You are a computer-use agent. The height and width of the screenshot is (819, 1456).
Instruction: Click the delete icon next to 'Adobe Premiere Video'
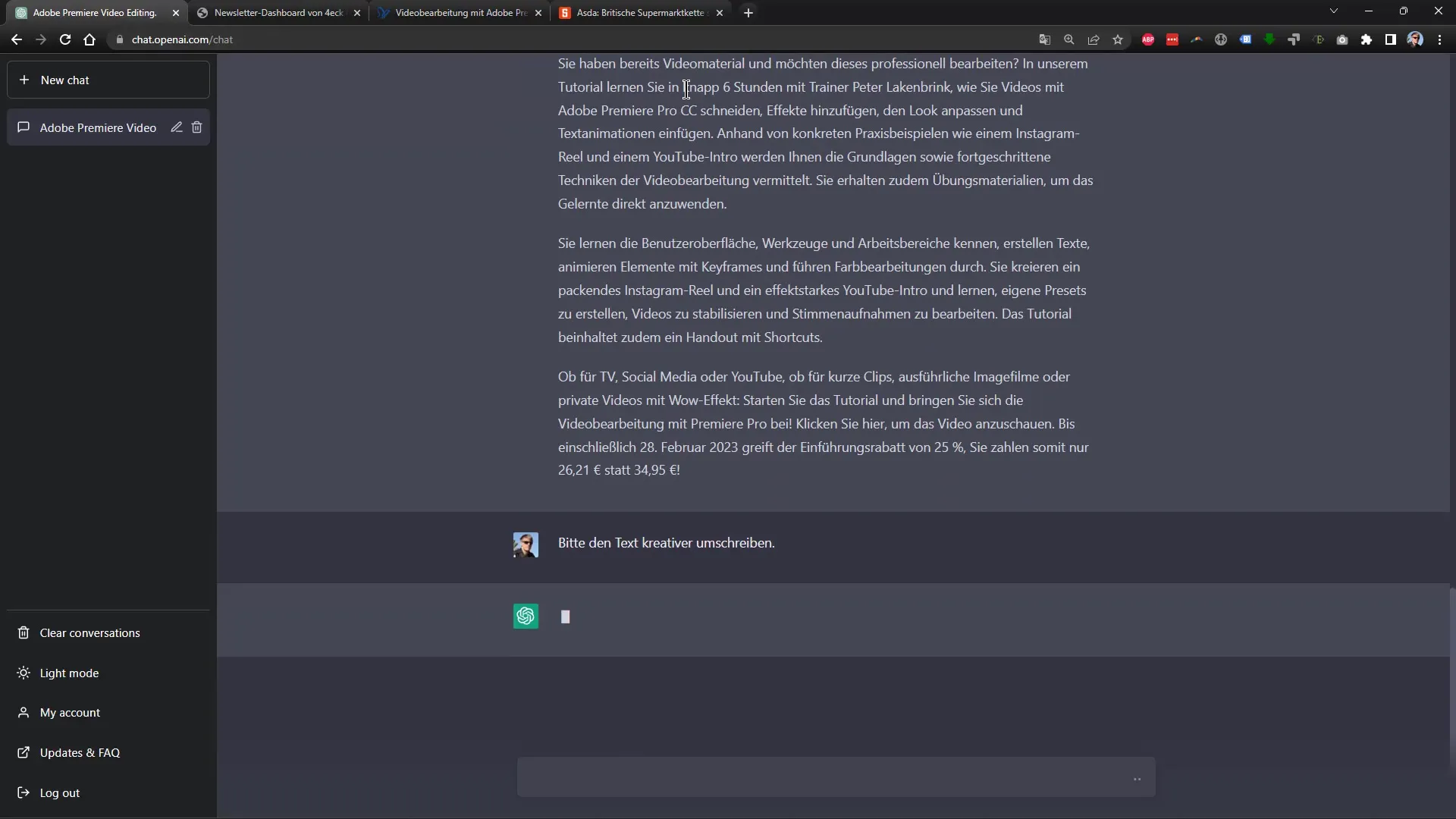click(x=197, y=127)
